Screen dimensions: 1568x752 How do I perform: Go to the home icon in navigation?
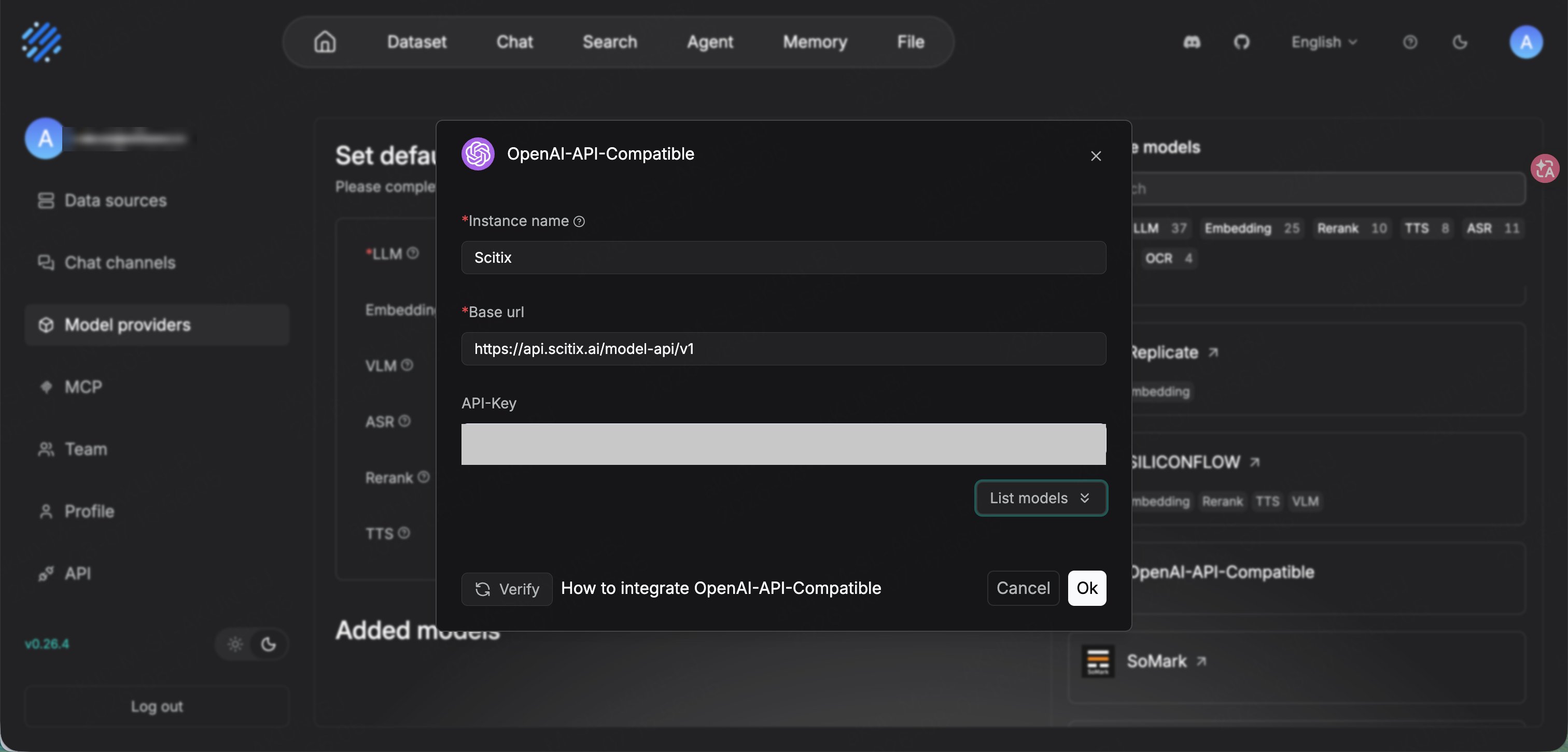click(325, 42)
